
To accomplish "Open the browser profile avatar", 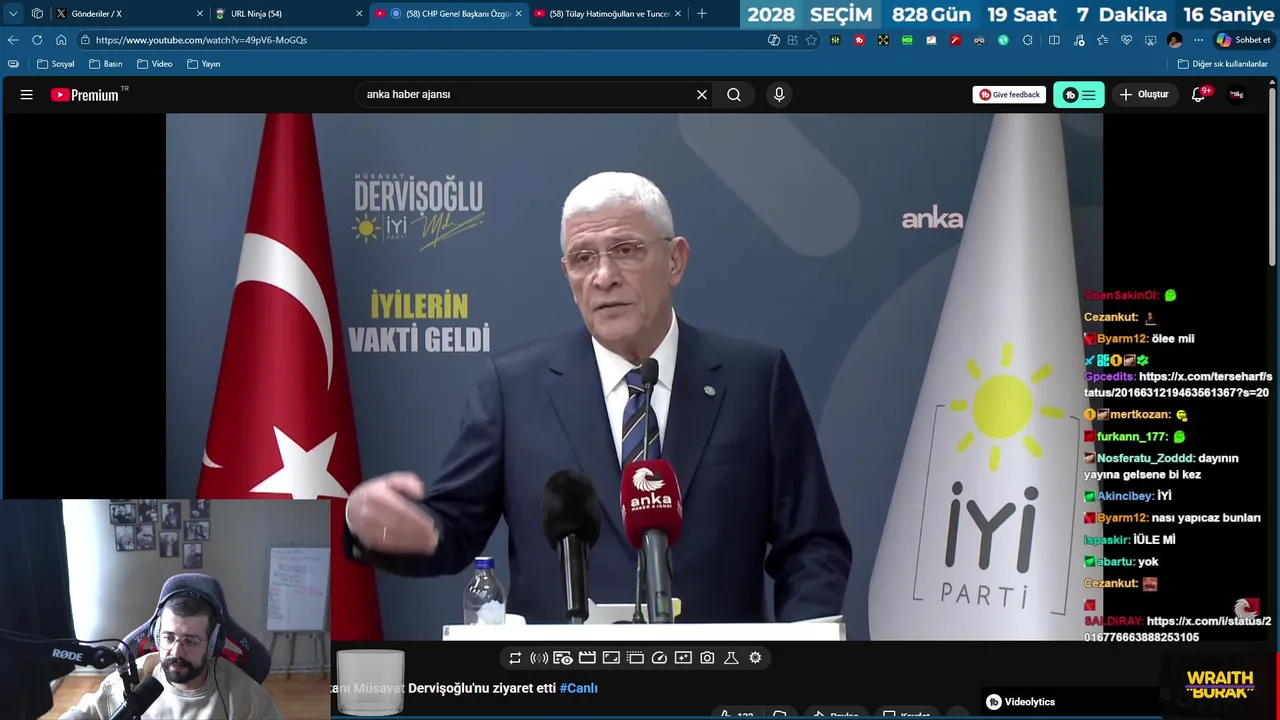I will coord(1174,40).
